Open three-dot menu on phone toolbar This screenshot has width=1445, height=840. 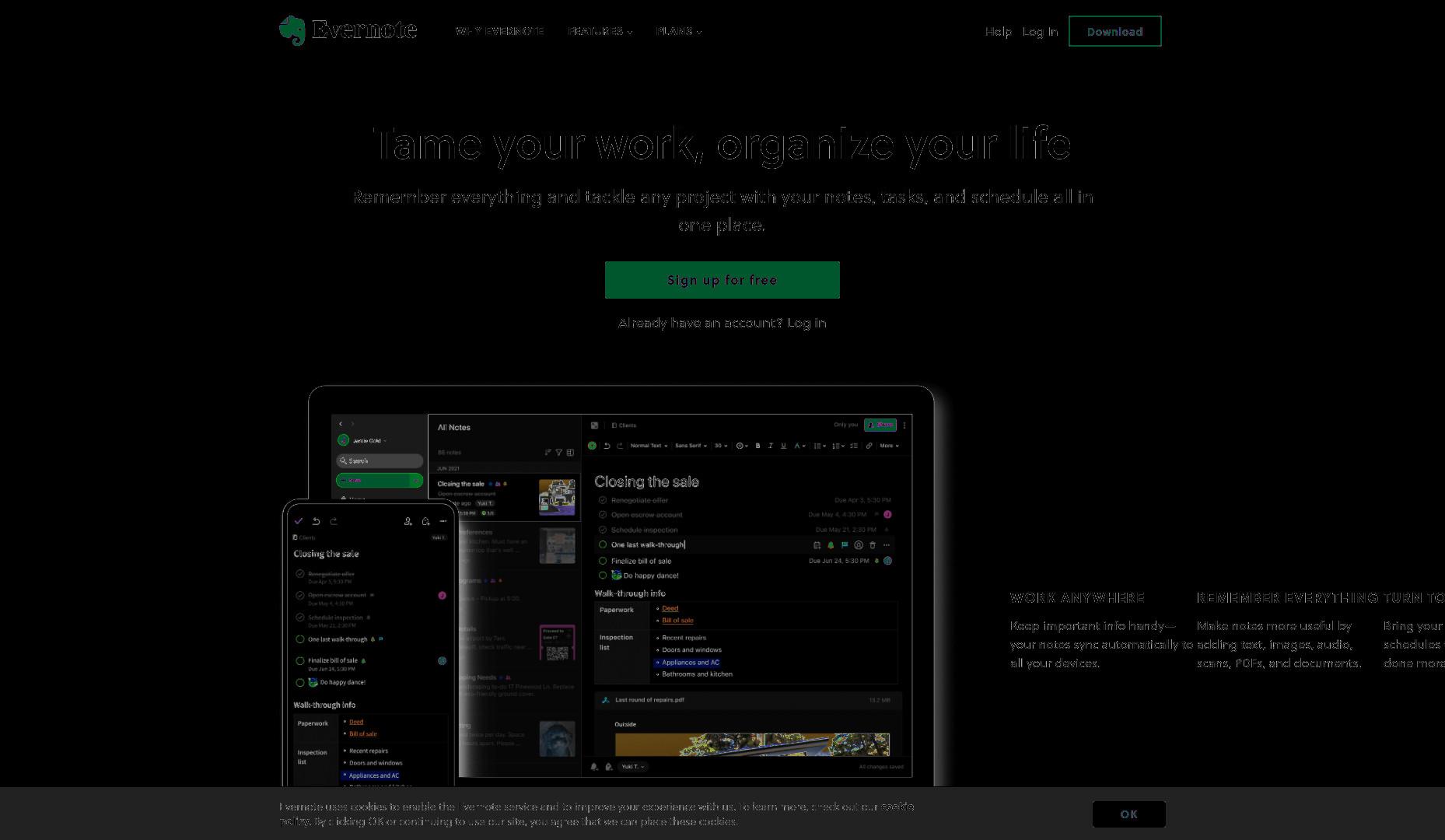click(443, 521)
